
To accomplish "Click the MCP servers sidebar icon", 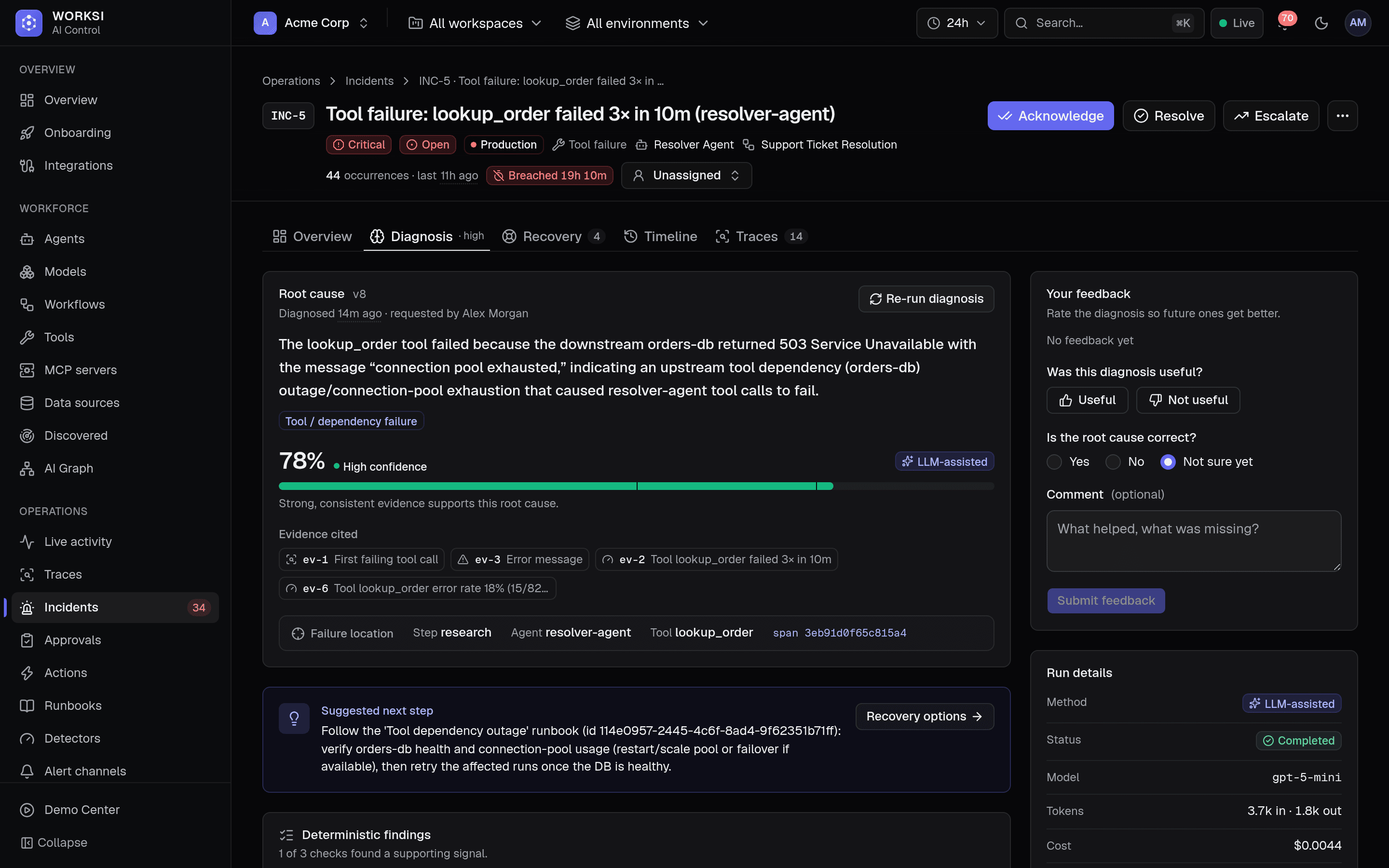I will pyautogui.click(x=27, y=370).
